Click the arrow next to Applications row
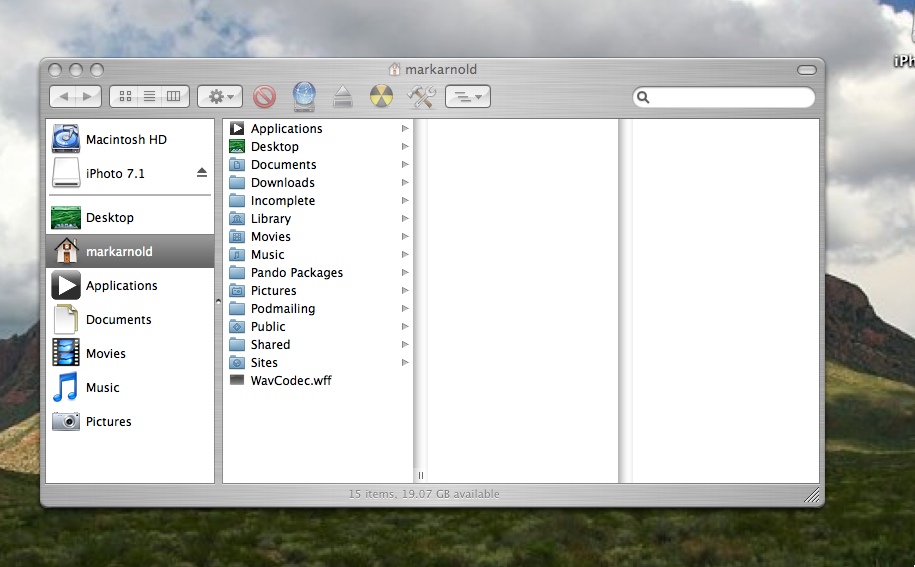Image resolution: width=915 pixels, height=567 pixels. [405, 128]
